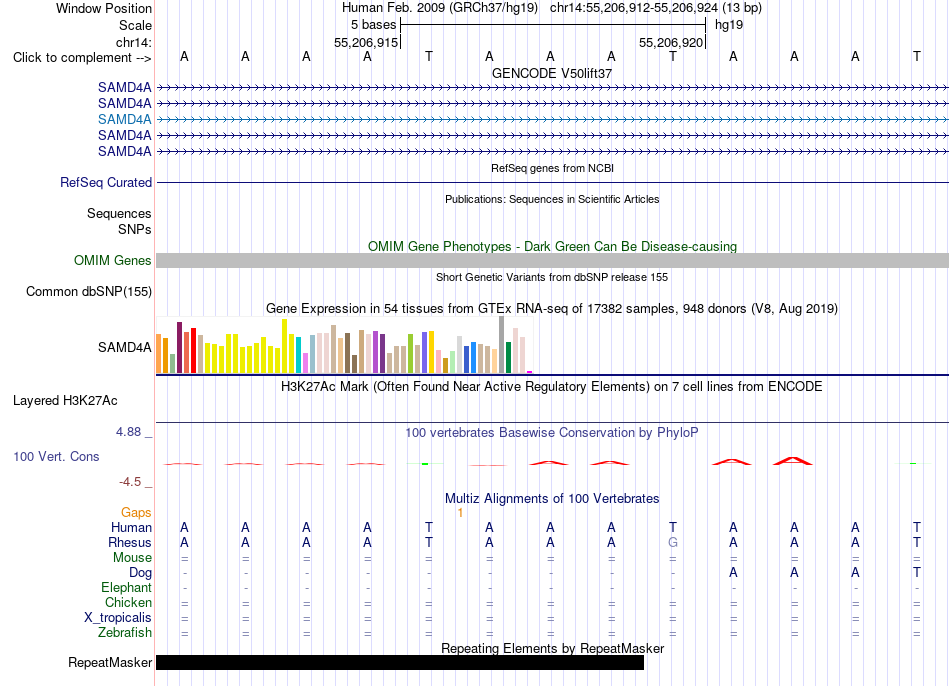Click the black SAMD4A GTEx expression label
Viewport: 950px width, 686px height.
tap(124, 347)
